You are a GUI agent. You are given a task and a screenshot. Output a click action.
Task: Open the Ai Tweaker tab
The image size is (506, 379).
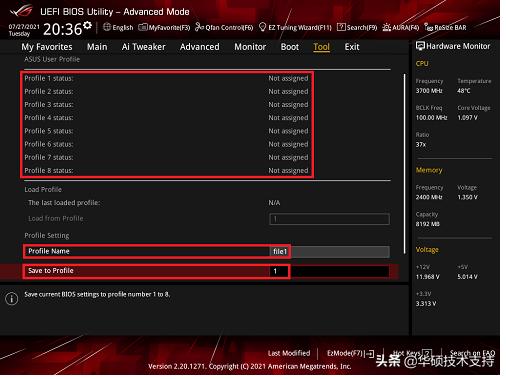143,47
